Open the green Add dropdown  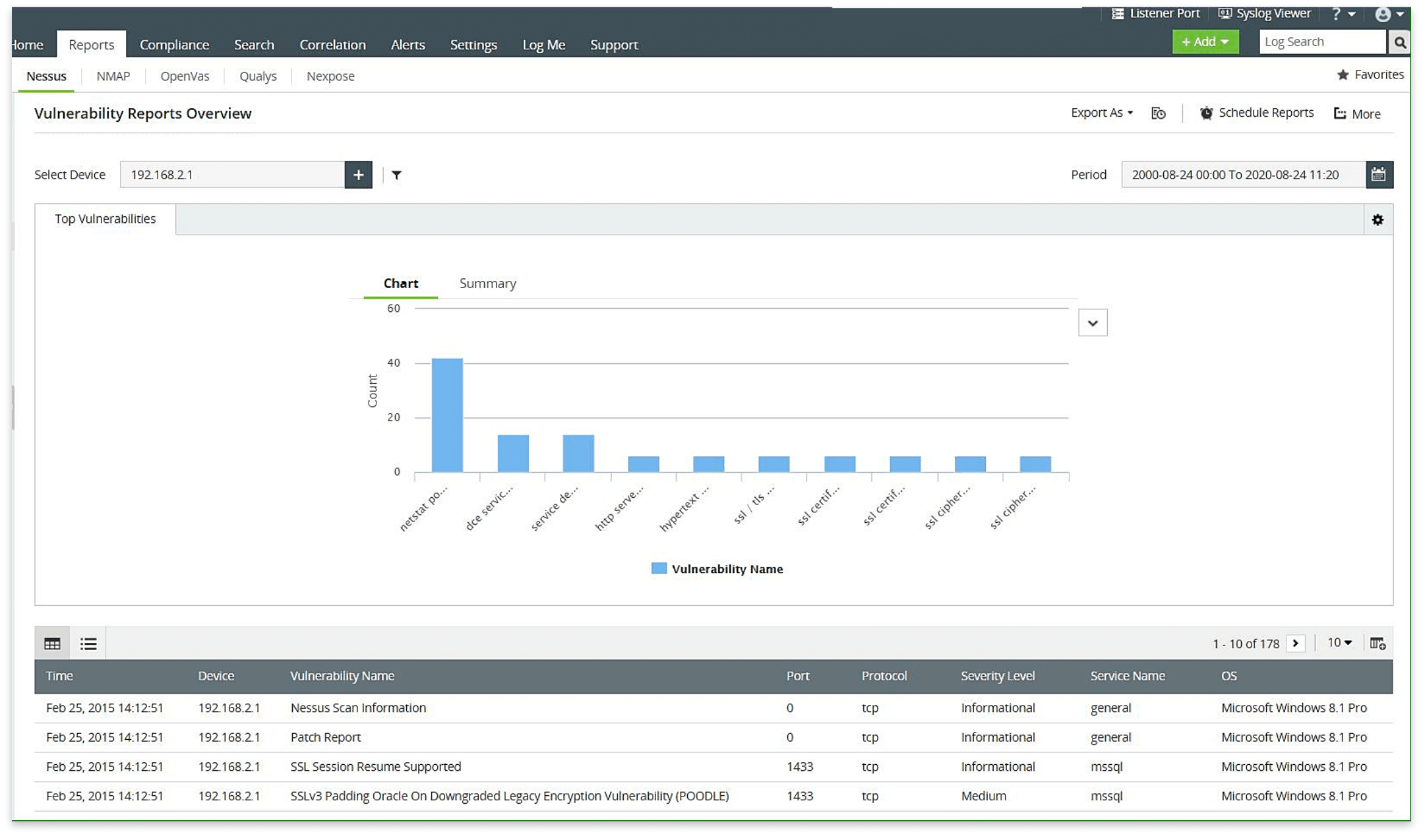click(x=1205, y=42)
